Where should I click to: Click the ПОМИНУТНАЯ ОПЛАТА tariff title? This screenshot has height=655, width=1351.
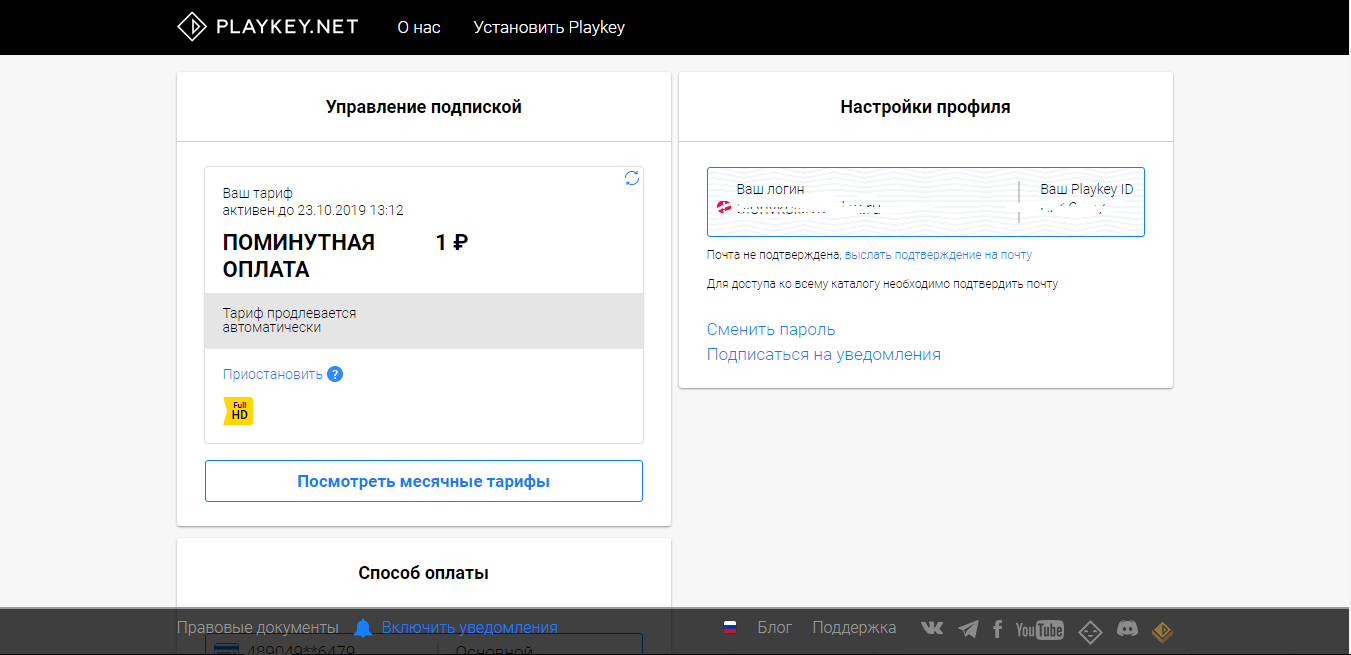[x=299, y=256]
